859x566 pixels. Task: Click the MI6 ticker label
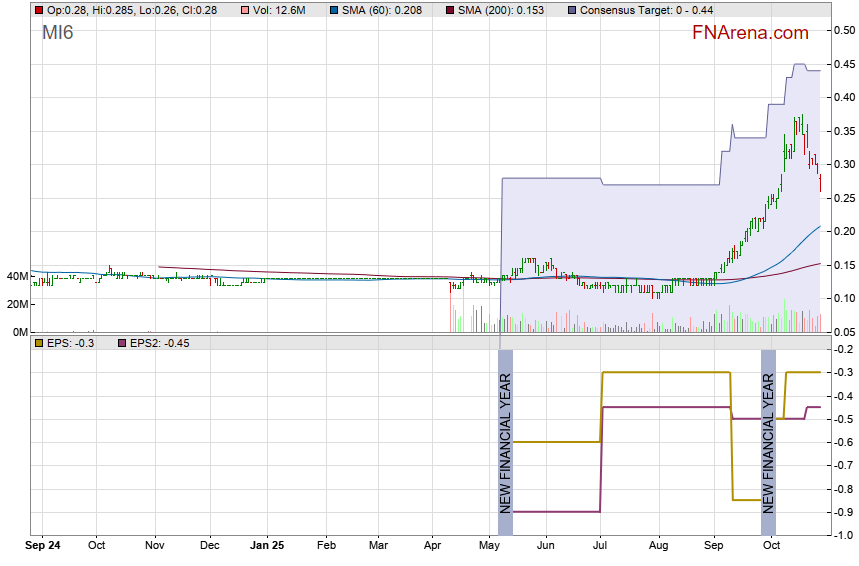tap(57, 32)
